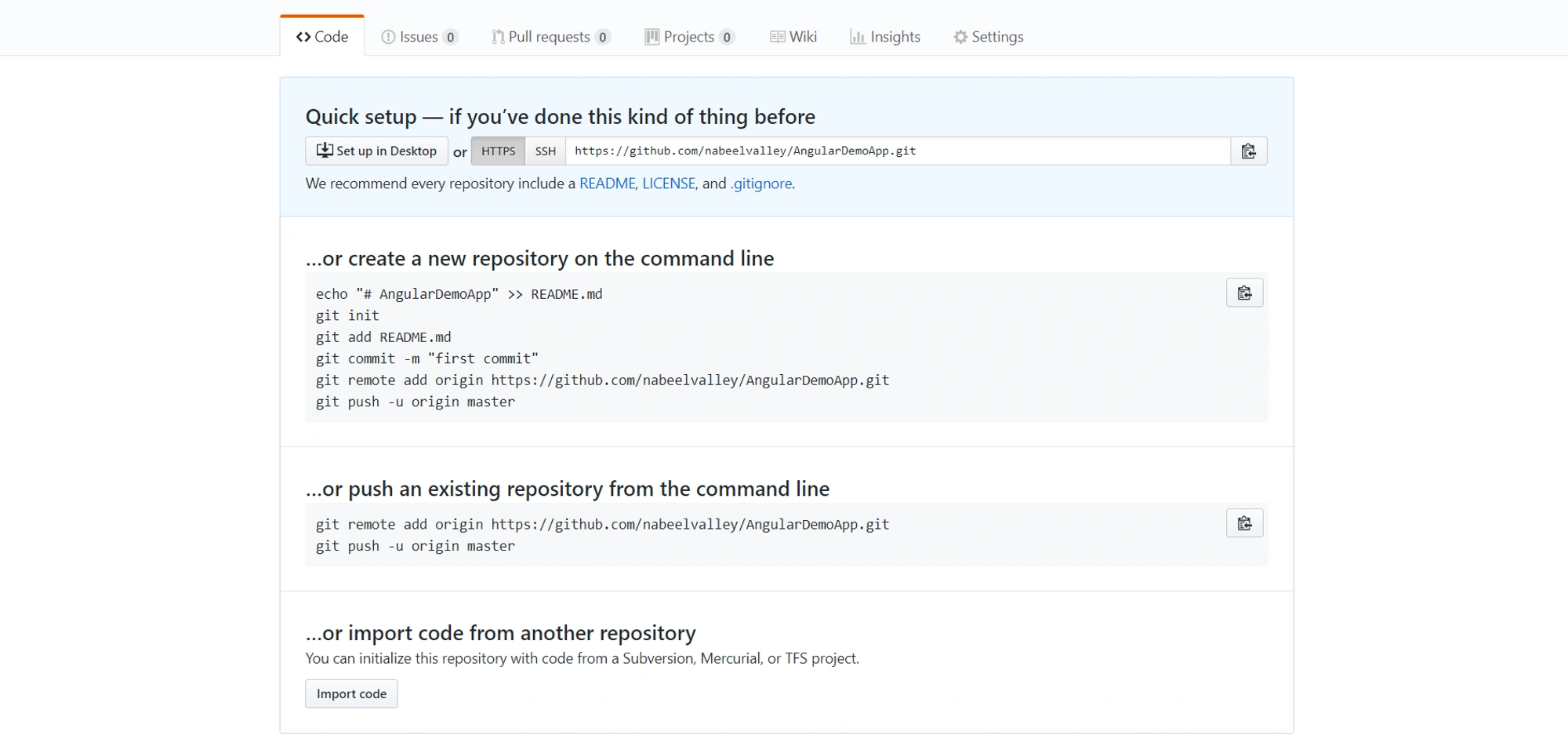Click the Issues circle icon

tap(388, 37)
